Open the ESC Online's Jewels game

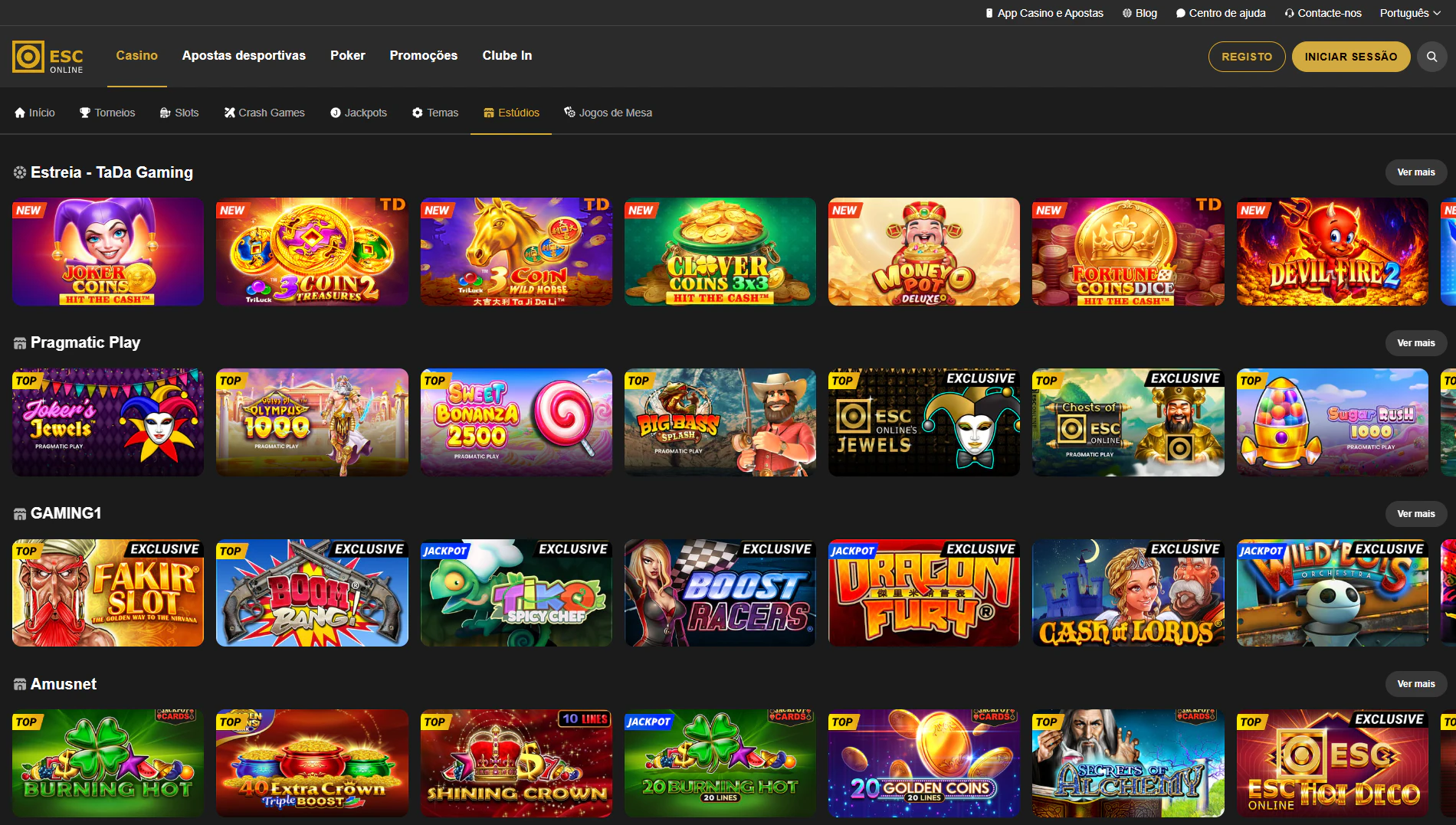[924, 422]
